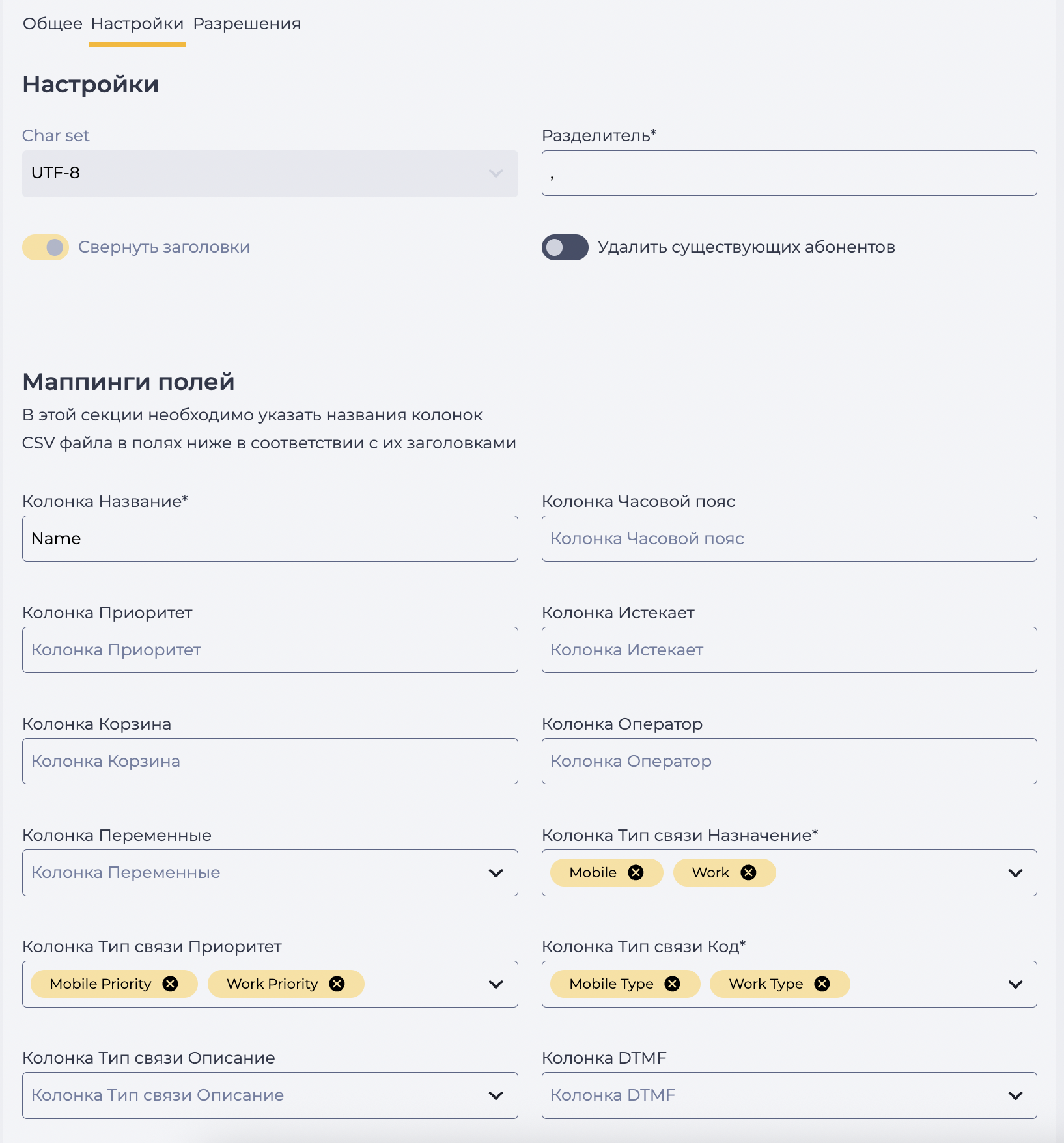Remove the Mobile Type chip
The width and height of the screenshot is (1064, 1143).
(x=673, y=984)
